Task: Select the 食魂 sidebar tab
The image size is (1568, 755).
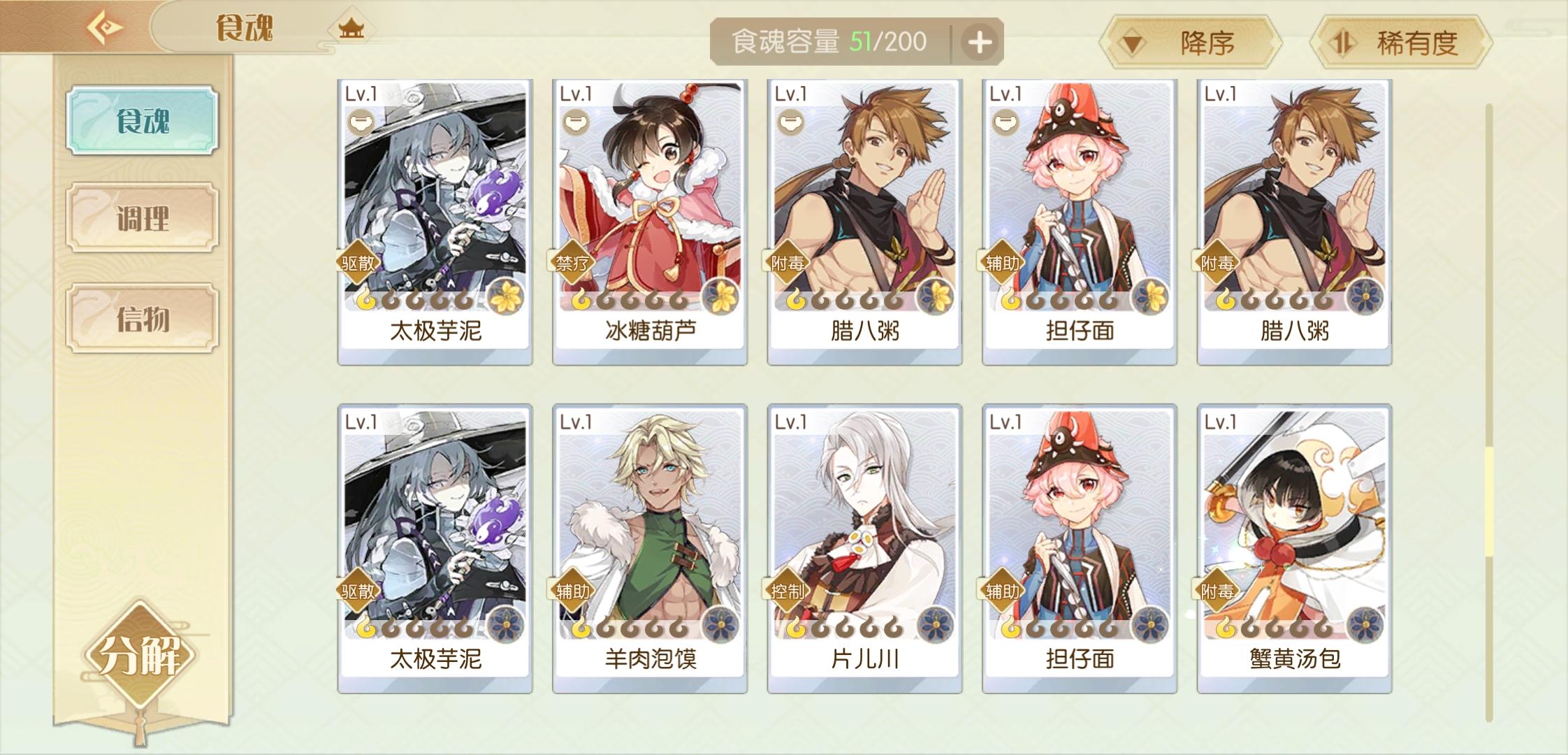Action: (143, 120)
